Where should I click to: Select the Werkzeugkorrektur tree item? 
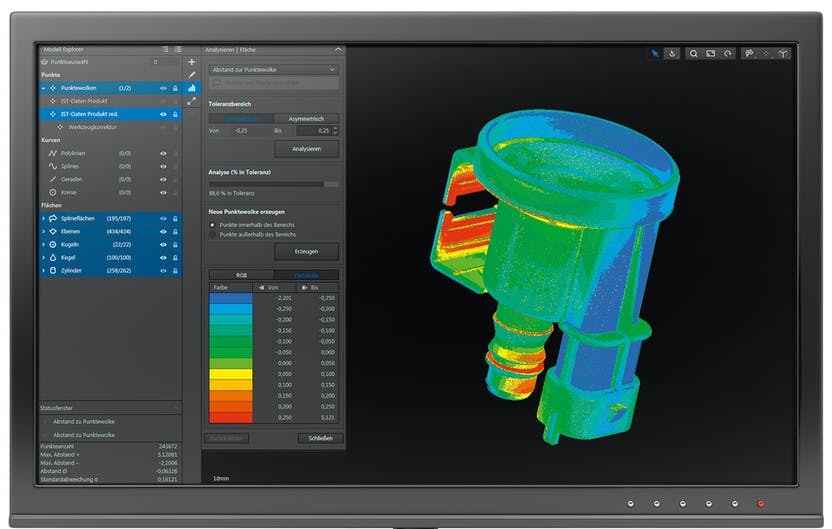click(92, 127)
